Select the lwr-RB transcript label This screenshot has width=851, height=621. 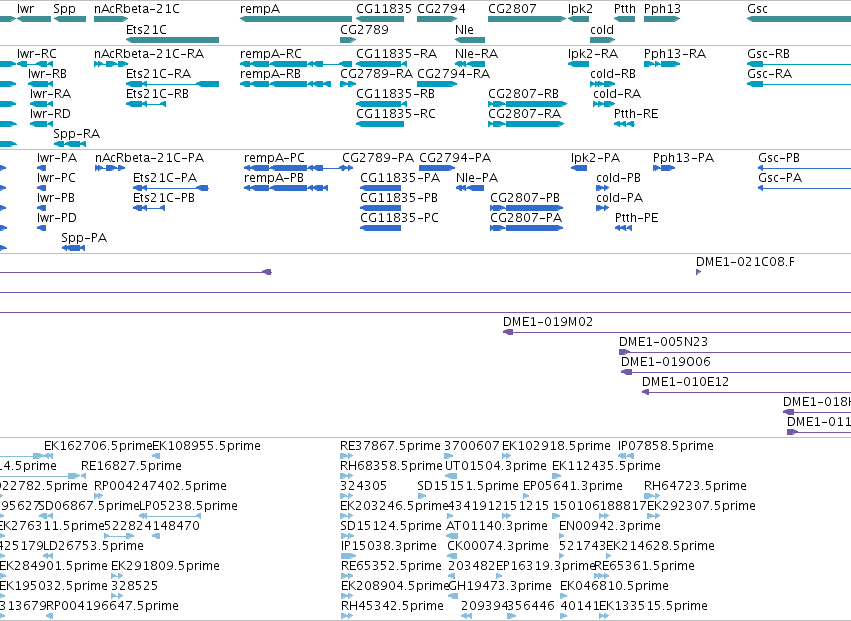click(x=47, y=74)
